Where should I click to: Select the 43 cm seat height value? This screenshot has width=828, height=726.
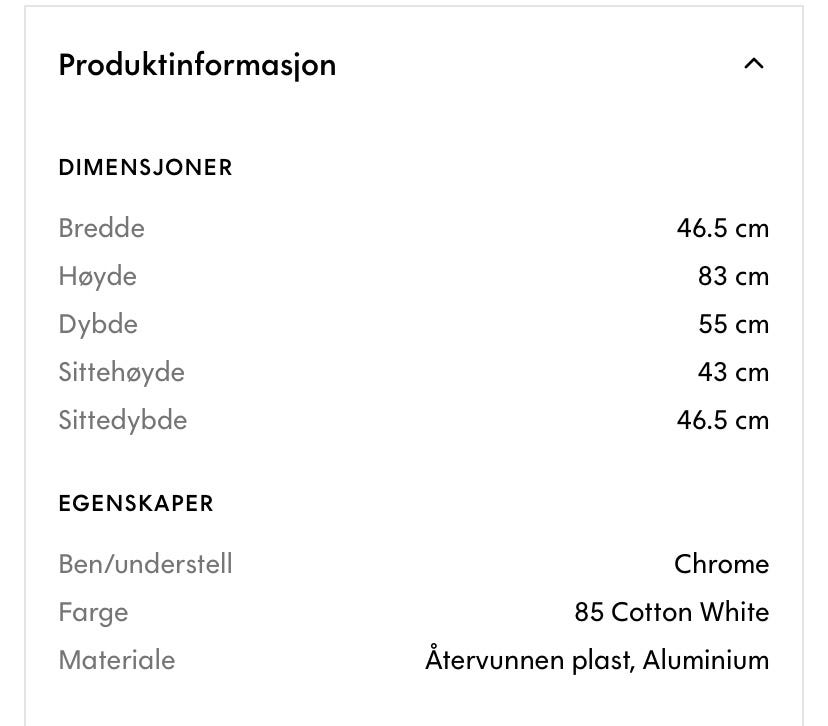tap(733, 372)
